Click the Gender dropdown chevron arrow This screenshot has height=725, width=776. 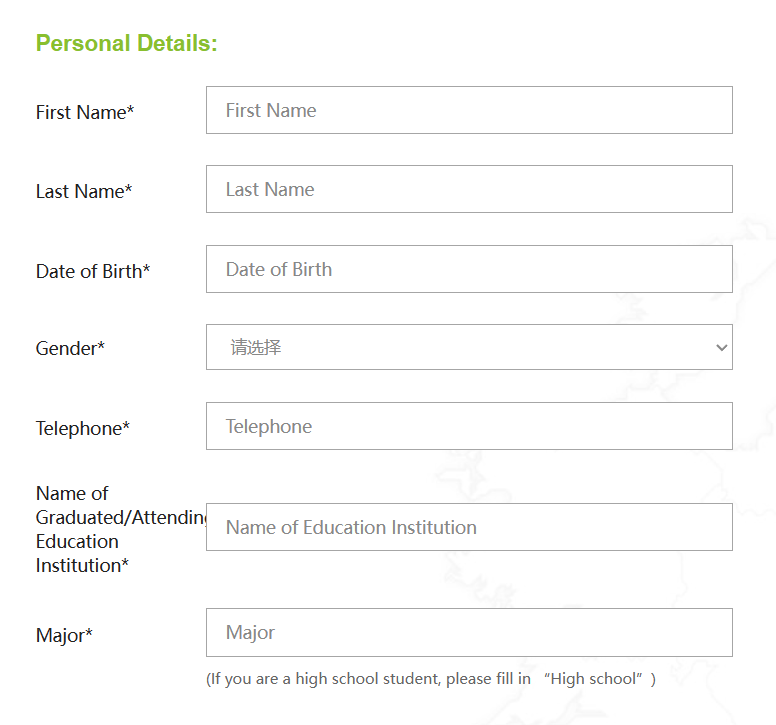721,348
